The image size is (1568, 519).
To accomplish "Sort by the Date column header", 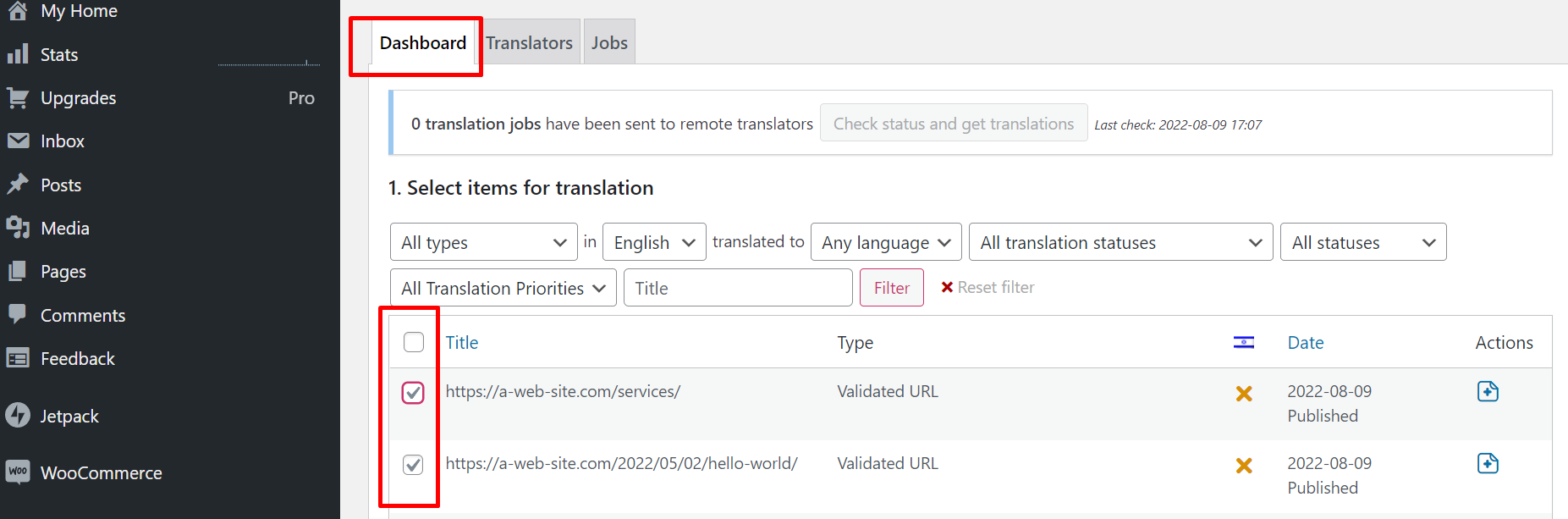I will pos(1306,342).
